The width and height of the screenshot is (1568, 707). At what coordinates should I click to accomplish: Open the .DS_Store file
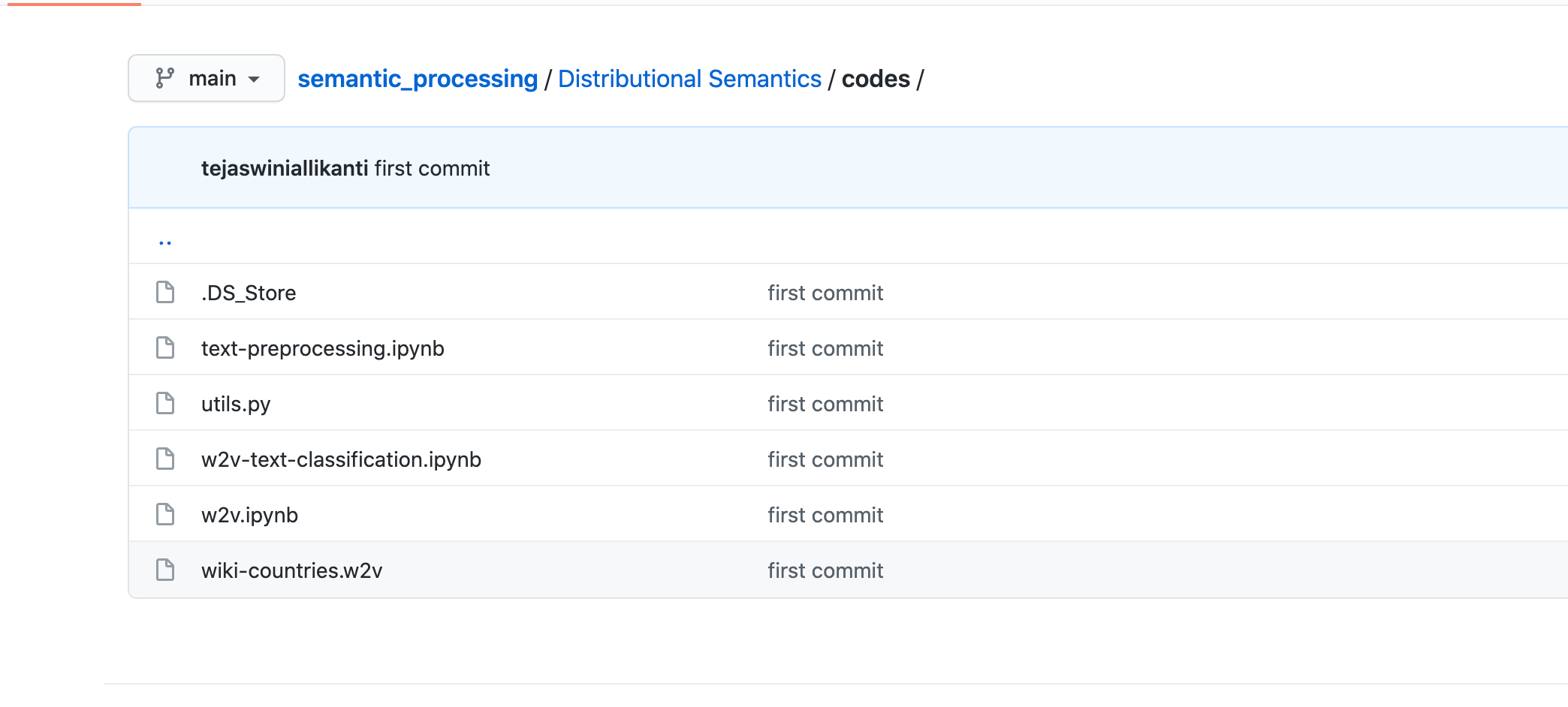(249, 293)
